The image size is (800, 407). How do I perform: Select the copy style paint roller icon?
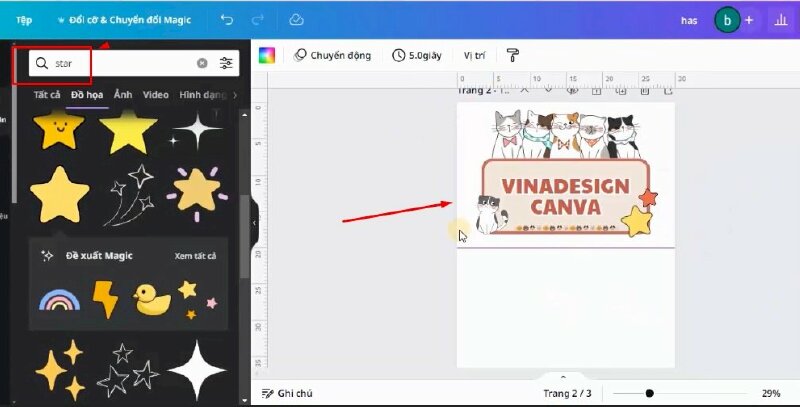pos(513,55)
